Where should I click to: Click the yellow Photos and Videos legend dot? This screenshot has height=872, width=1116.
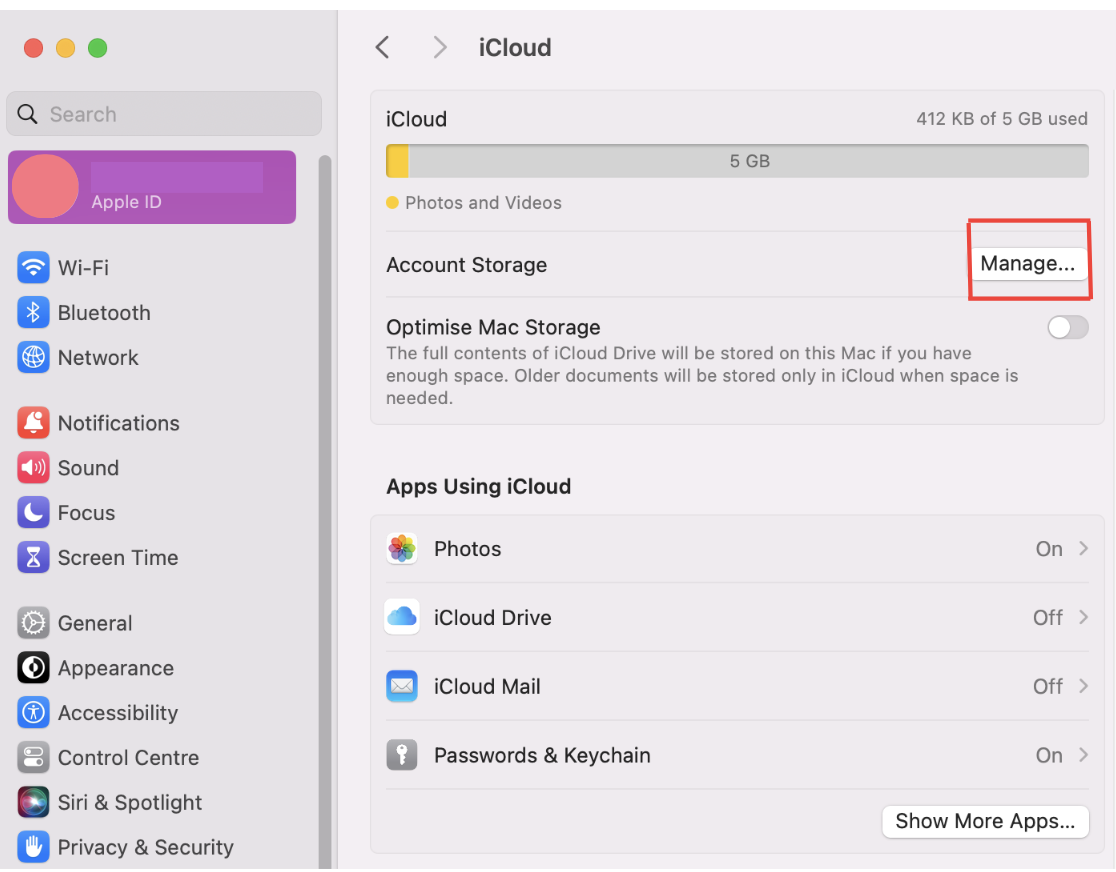[392, 203]
